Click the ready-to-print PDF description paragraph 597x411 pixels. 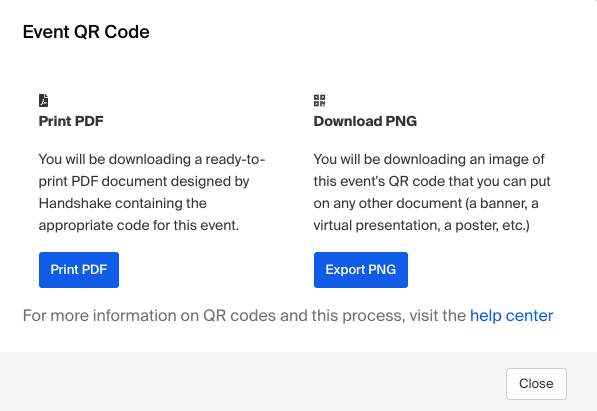152,192
